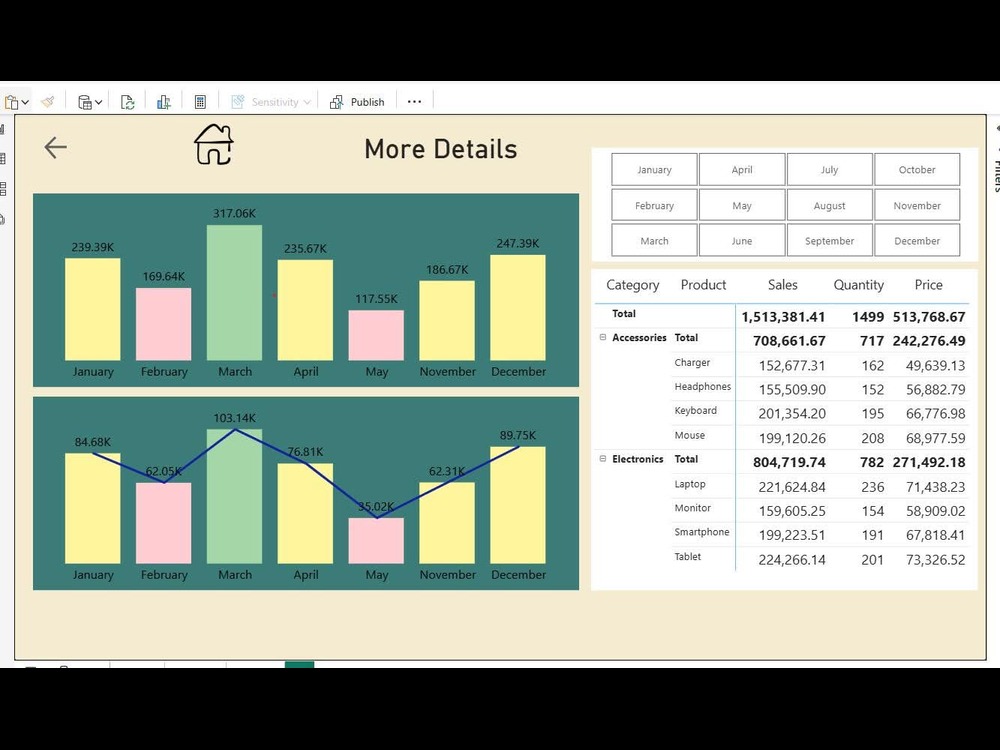Select February in the month slicer
1000x750 pixels.
[x=654, y=205]
